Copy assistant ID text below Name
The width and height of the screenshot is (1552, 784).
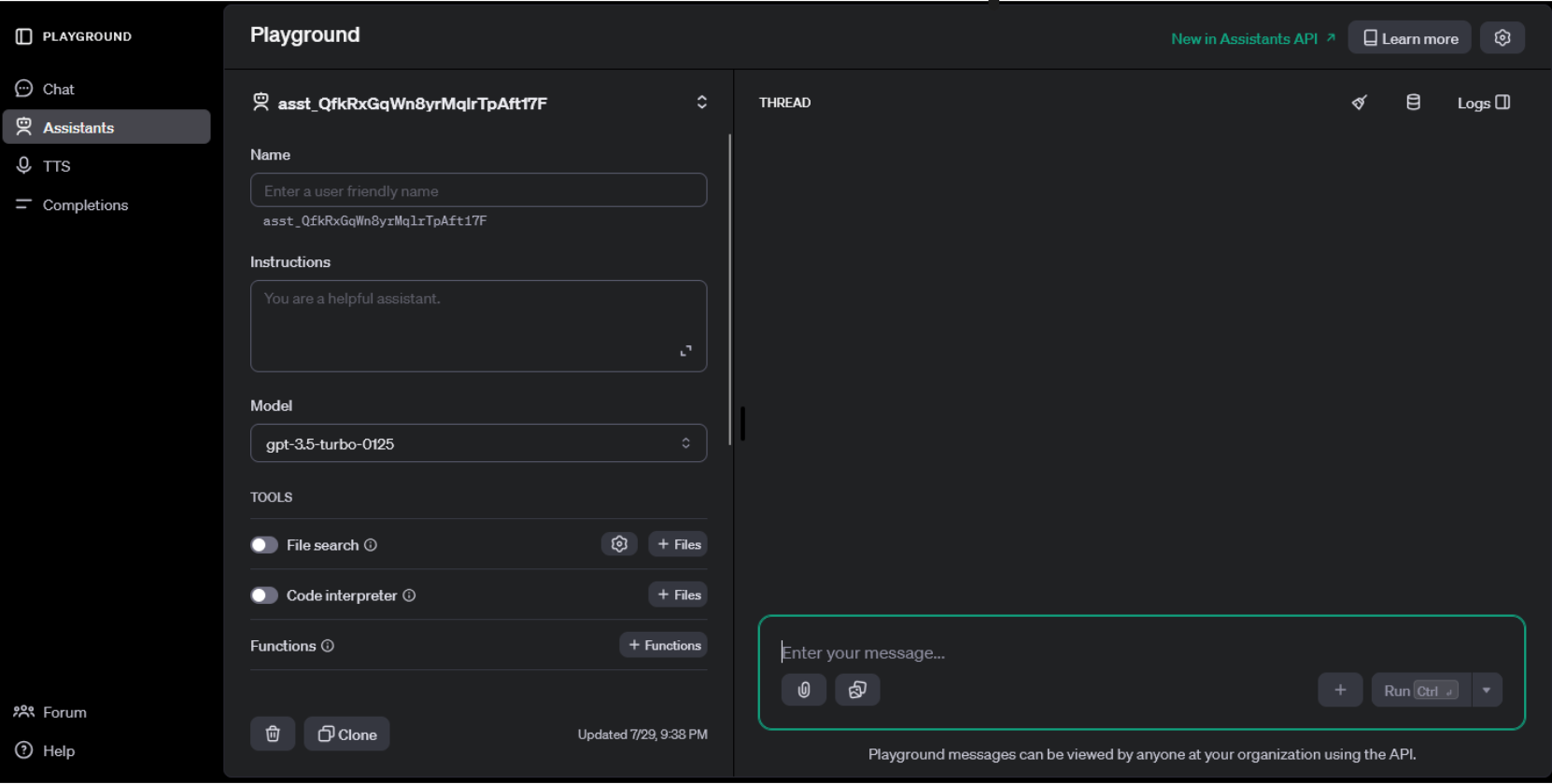tap(374, 221)
